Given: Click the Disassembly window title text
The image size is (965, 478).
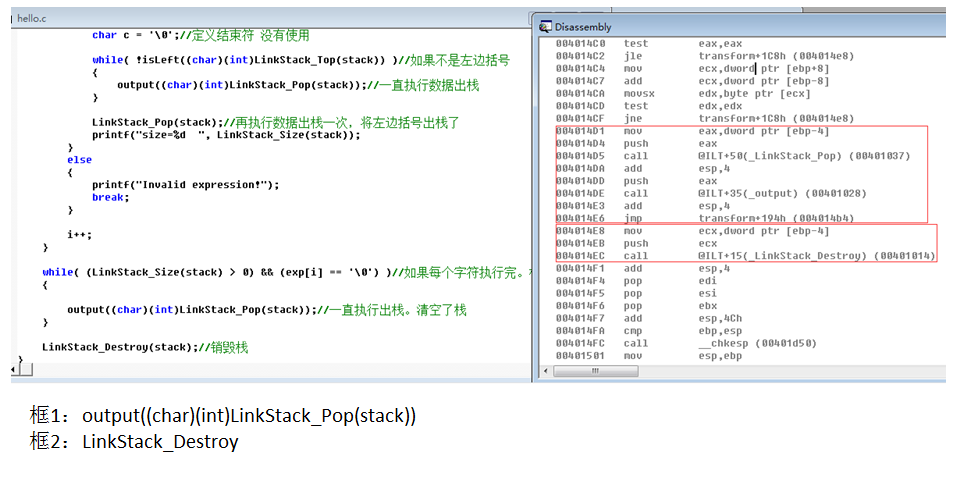Looking at the screenshot, I should pyautogui.click(x=583, y=26).
